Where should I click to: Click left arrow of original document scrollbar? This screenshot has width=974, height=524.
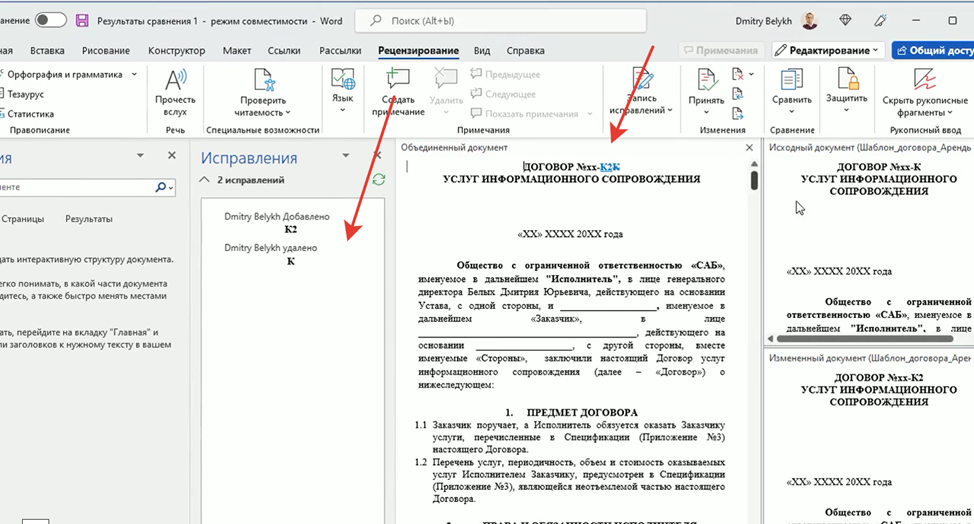(x=771, y=339)
